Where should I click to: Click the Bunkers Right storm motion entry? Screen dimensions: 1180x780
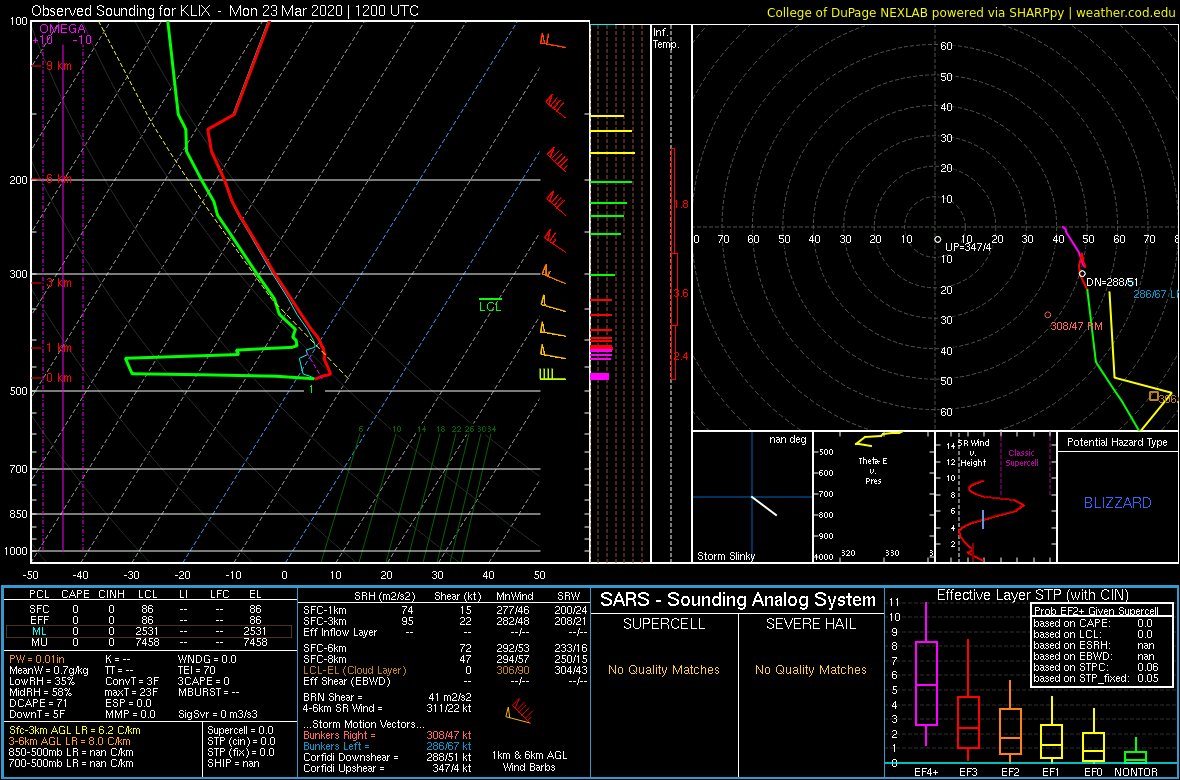pos(387,735)
